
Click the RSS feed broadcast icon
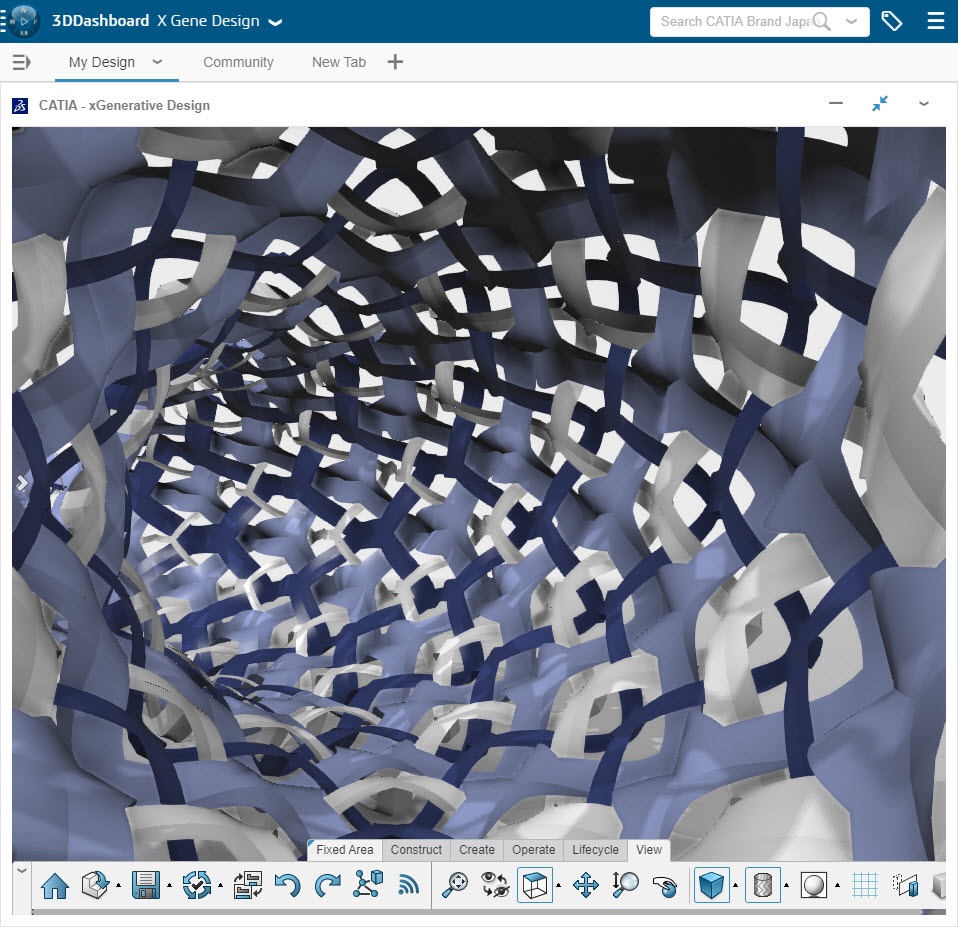point(408,885)
